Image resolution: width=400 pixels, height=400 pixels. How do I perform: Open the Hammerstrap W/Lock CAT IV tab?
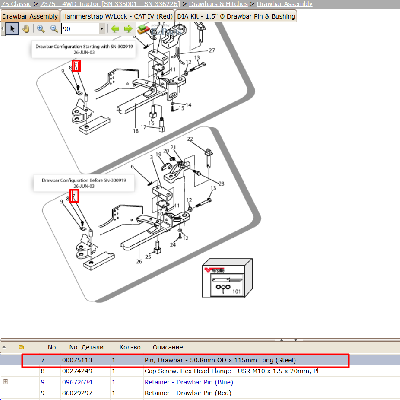point(118,16)
